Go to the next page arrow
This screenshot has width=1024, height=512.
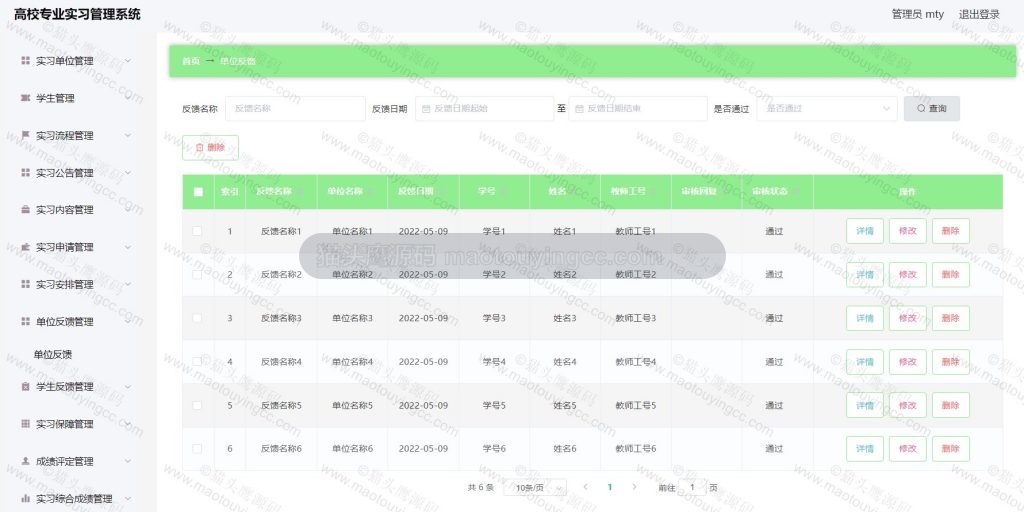[634, 487]
